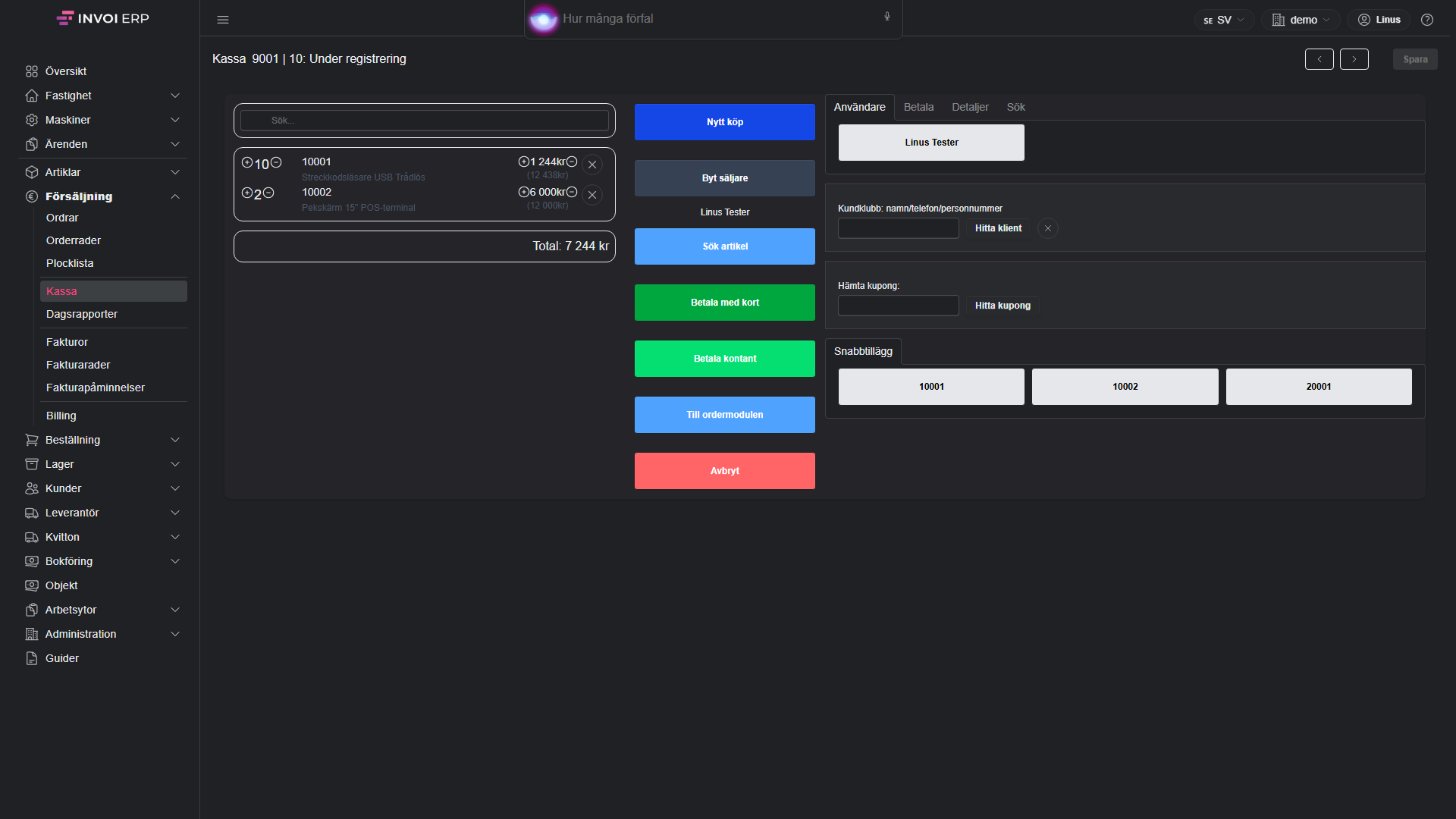Open Dagsrapporter in the sidebar

click(114, 314)
